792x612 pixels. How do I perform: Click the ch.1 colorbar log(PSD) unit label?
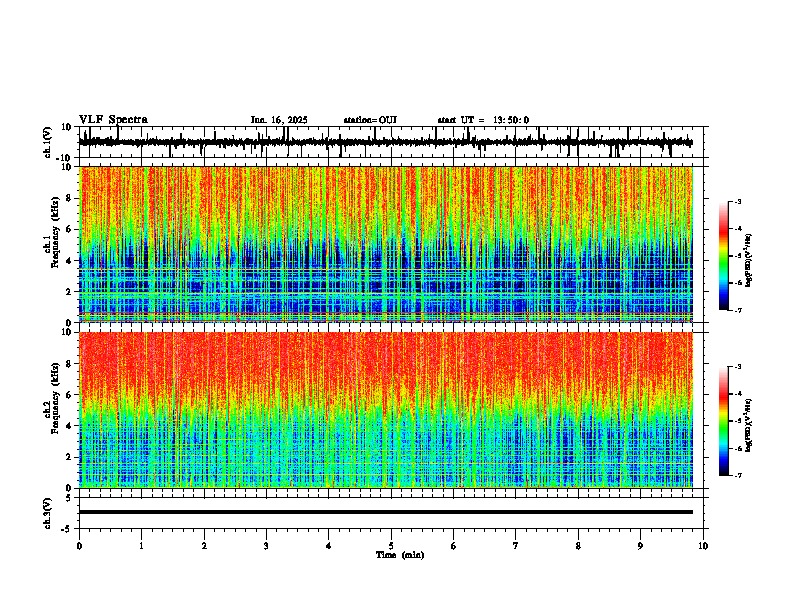749,260
